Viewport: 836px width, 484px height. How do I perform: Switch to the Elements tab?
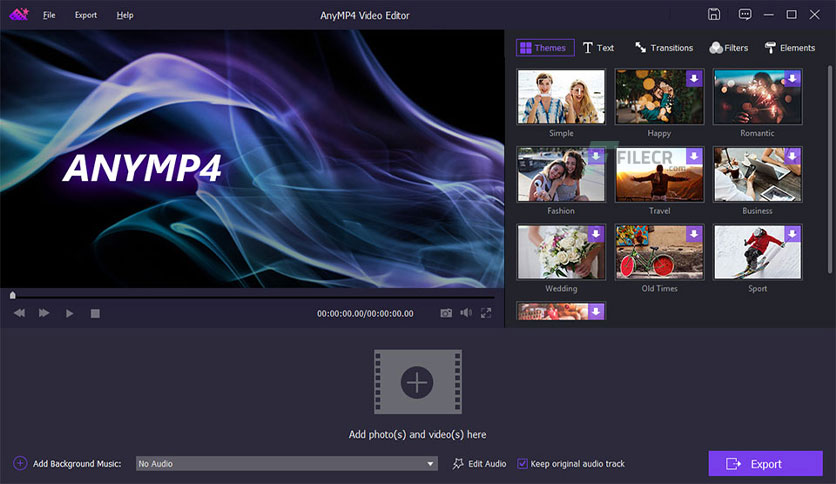[790, 47]
